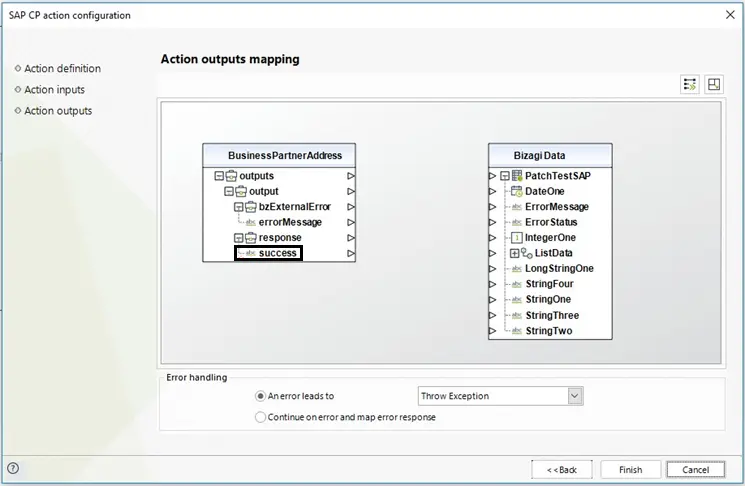The image size is (745, 486).
Task: Click the PatchTestSAP entity table icon
Action: pyautogui.click(x=517, y=176)
